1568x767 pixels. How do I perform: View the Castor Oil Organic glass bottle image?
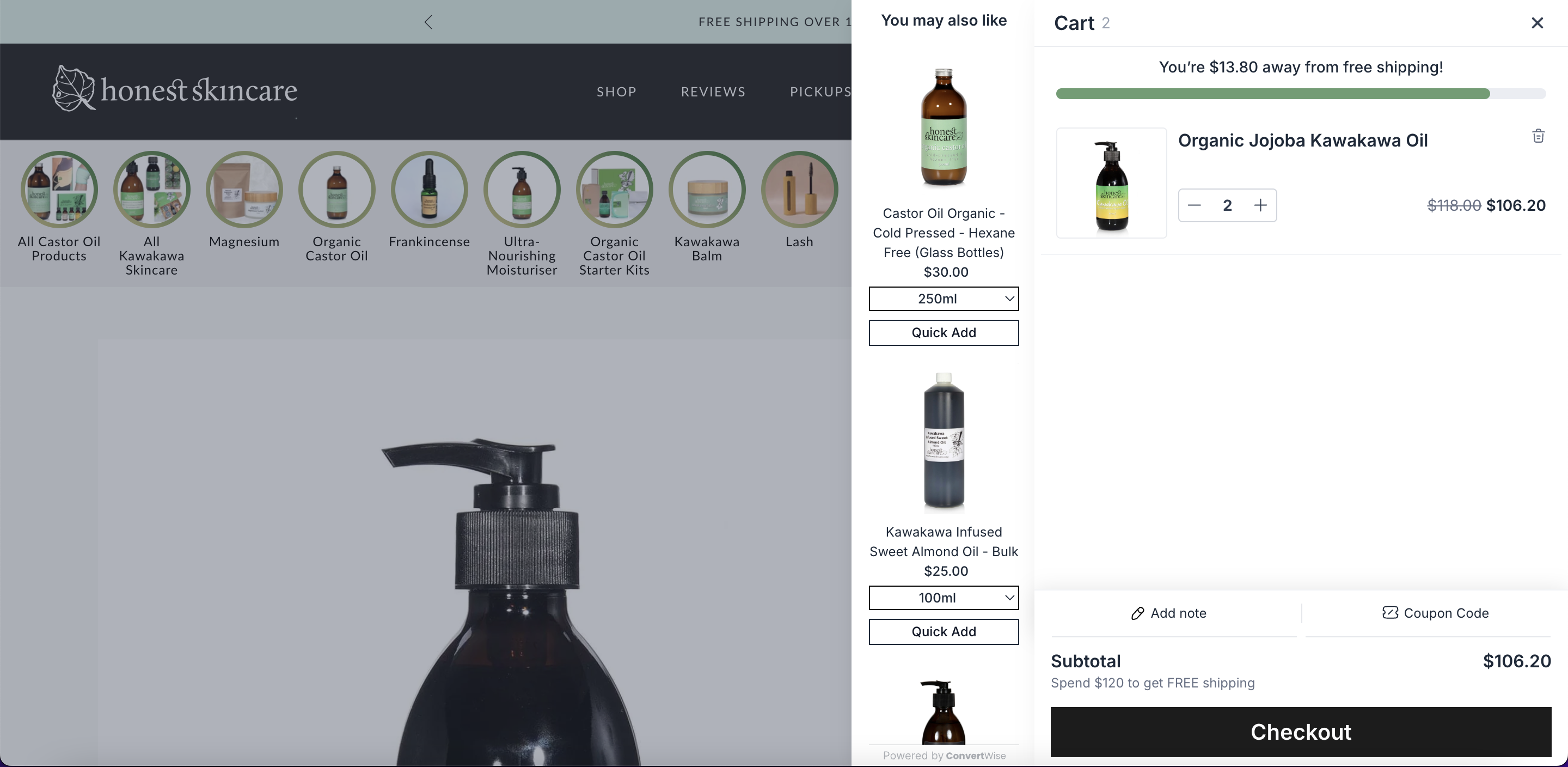point(944,127)
